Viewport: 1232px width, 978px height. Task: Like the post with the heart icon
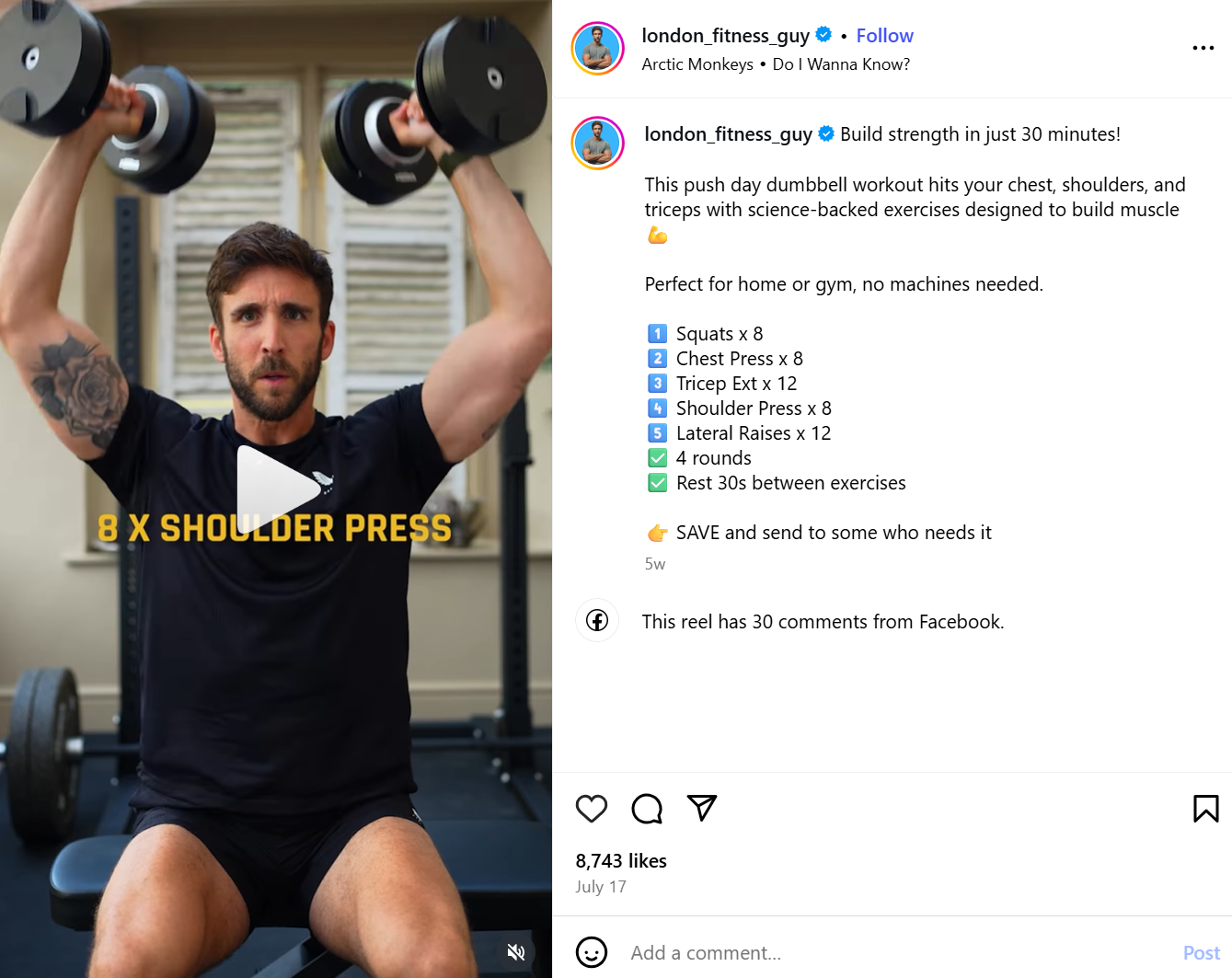coord(592,809)
